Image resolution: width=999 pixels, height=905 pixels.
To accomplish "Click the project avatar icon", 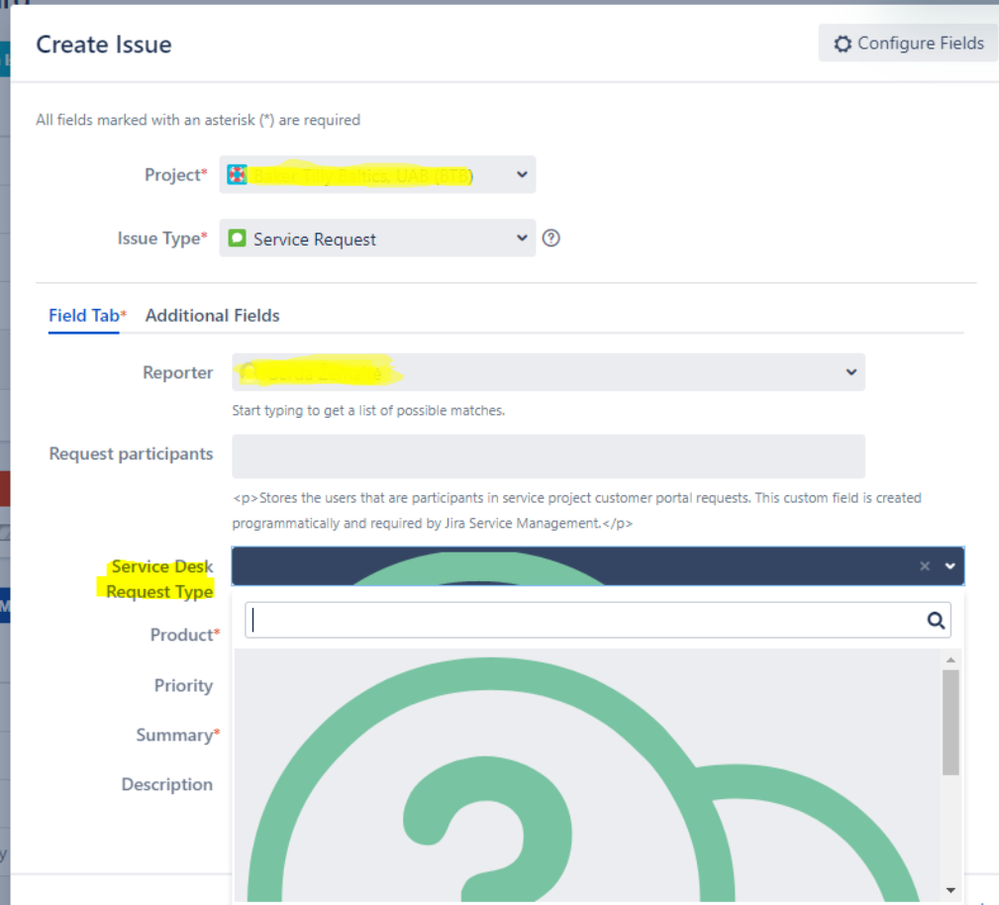I will pos(237,175).
